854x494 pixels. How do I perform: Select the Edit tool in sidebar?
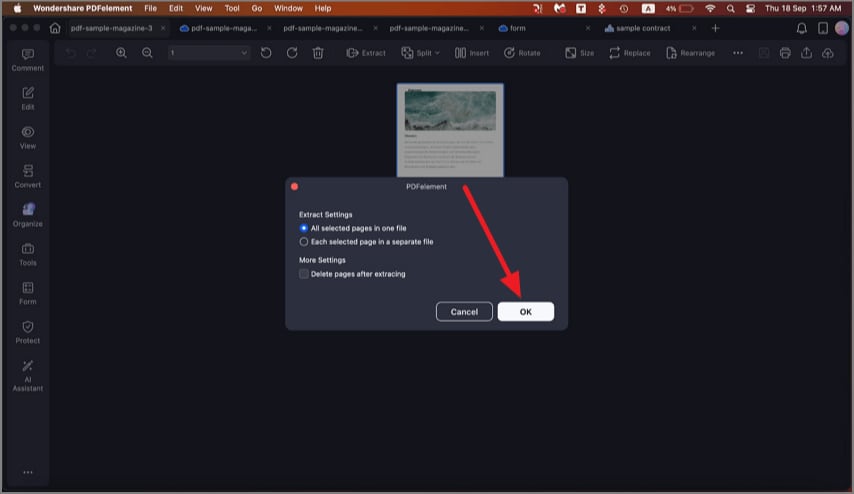pyautogui.click(x=28, y=99)
